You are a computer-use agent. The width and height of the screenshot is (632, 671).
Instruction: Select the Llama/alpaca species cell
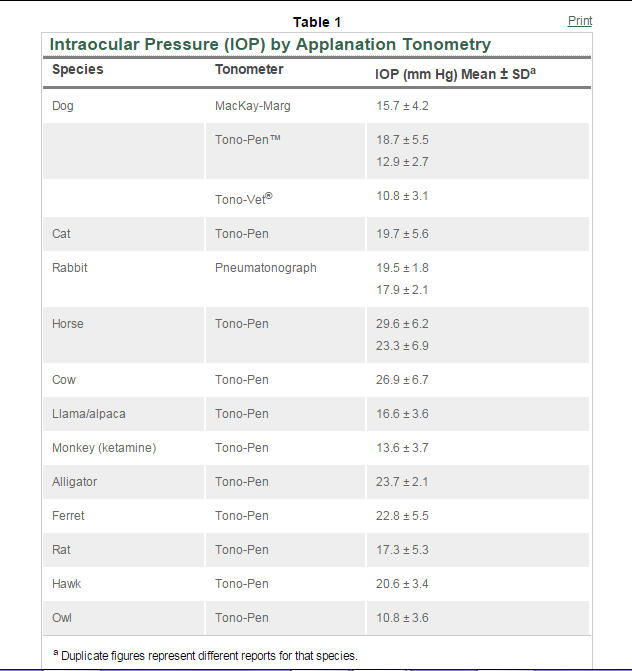pos(89,414)
